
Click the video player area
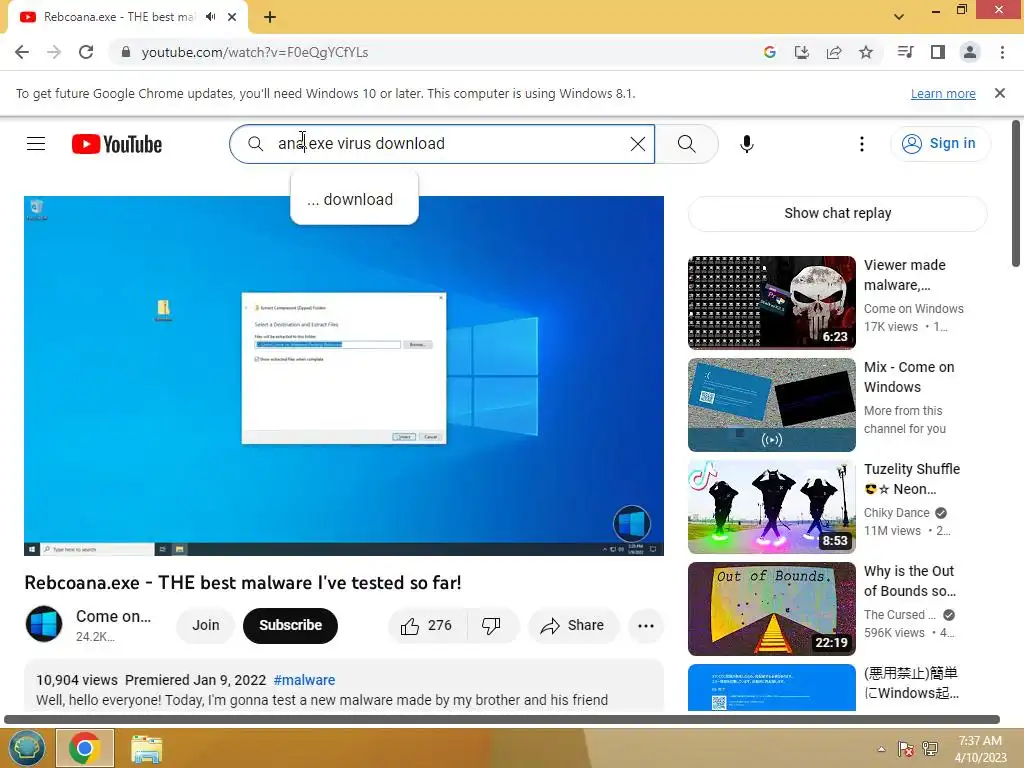point(344,376)
